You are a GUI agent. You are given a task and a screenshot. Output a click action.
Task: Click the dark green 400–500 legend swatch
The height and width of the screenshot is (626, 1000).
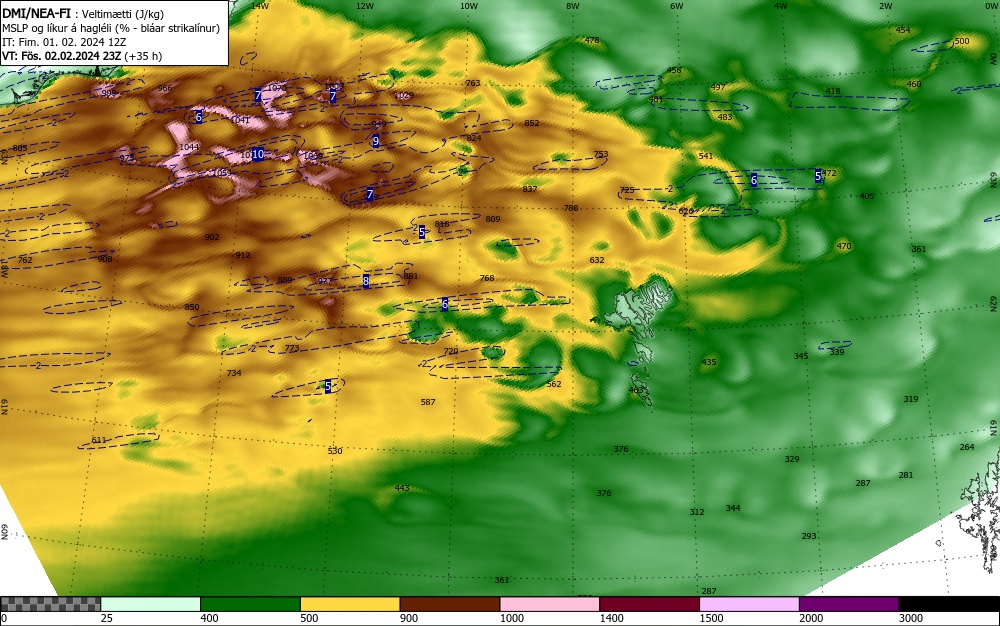[250, 604]
